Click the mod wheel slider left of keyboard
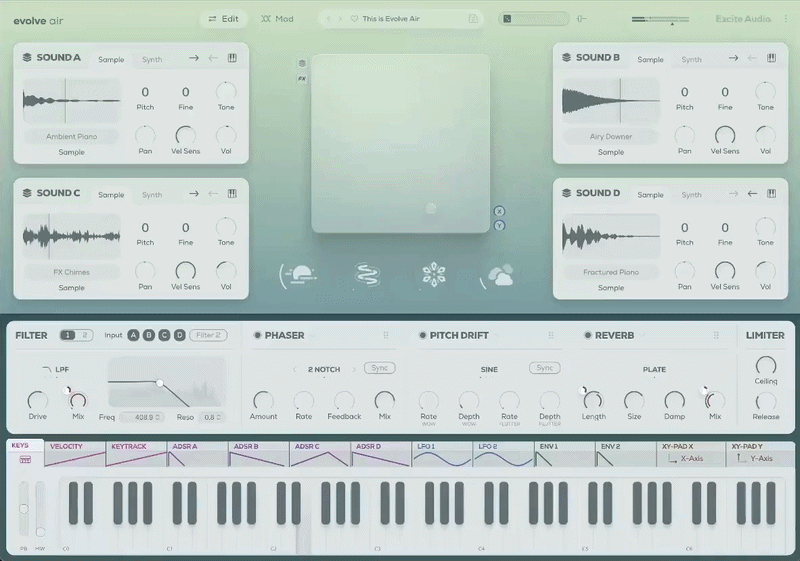This screenshot has width=800, height=561. 40,510
